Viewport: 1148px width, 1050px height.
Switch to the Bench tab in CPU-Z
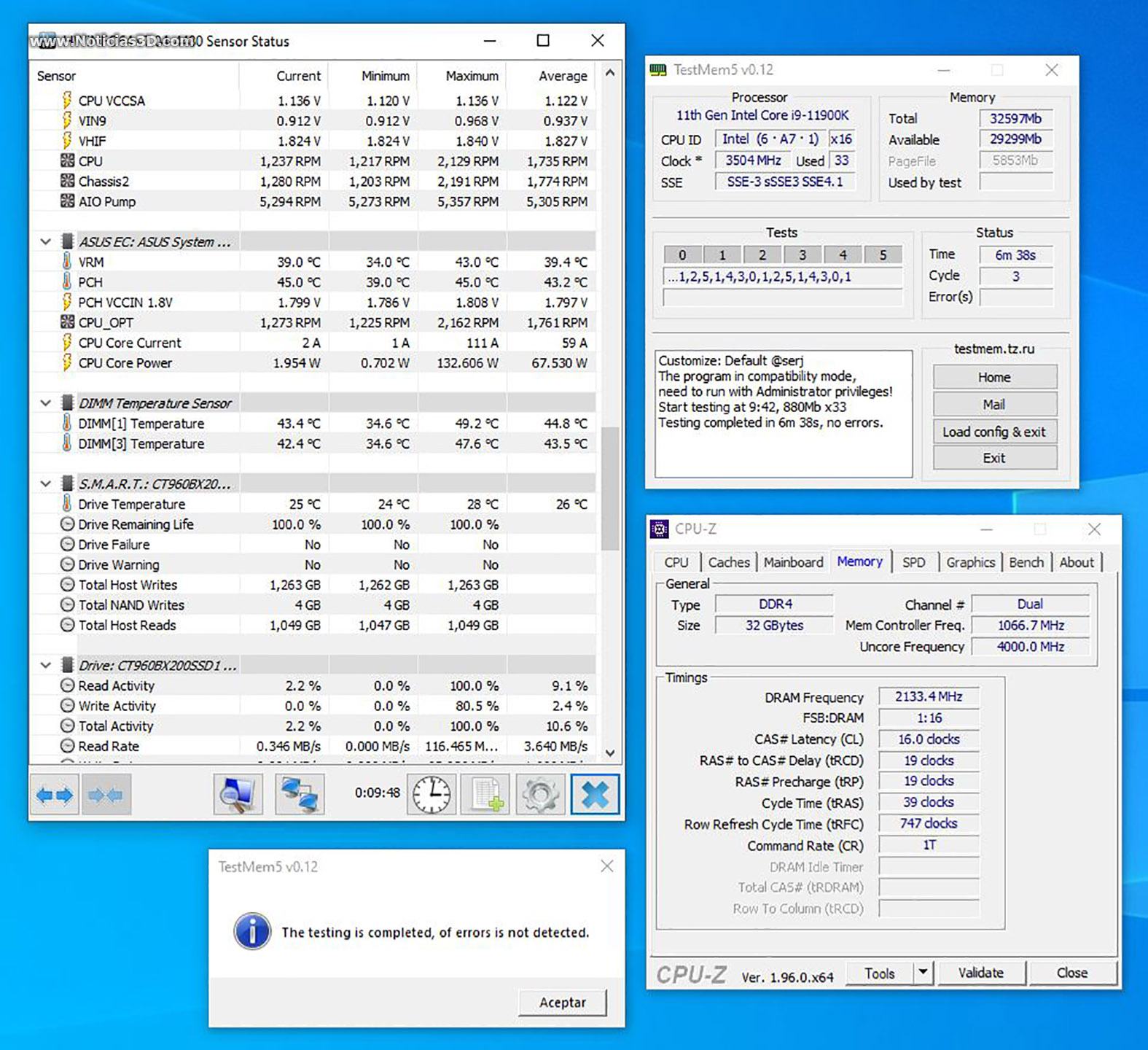point(1026,562)
